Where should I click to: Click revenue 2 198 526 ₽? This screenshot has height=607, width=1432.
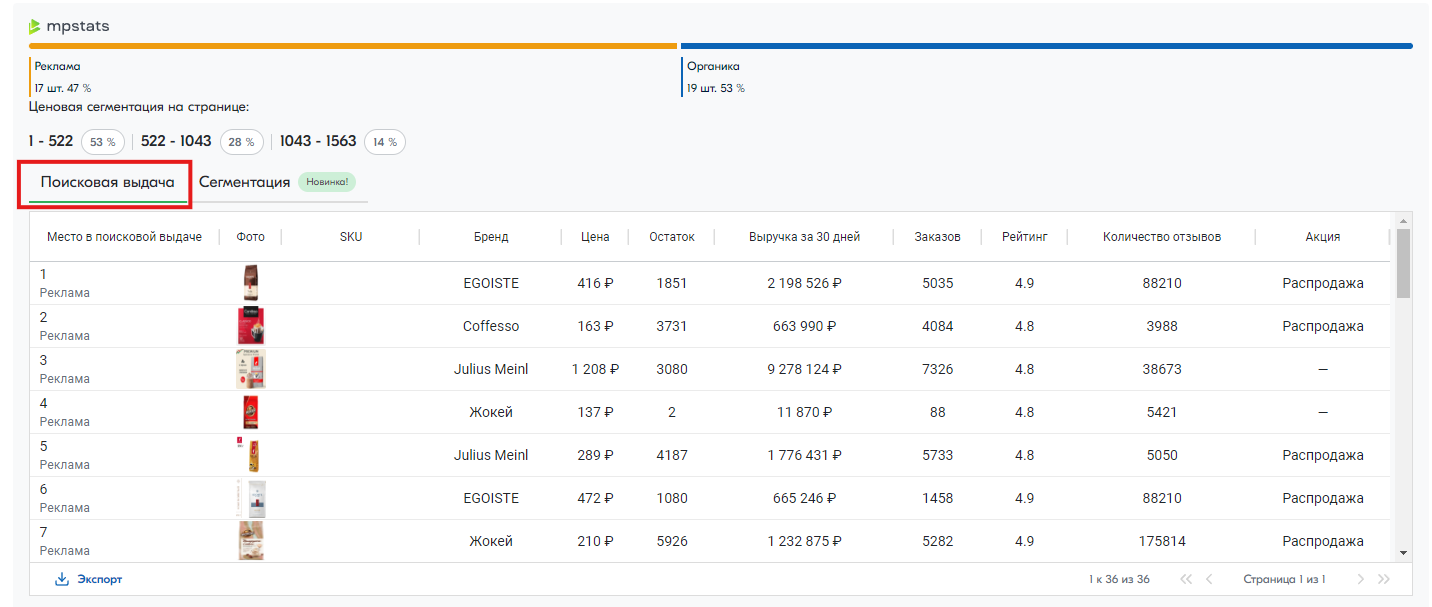[804, 283]
